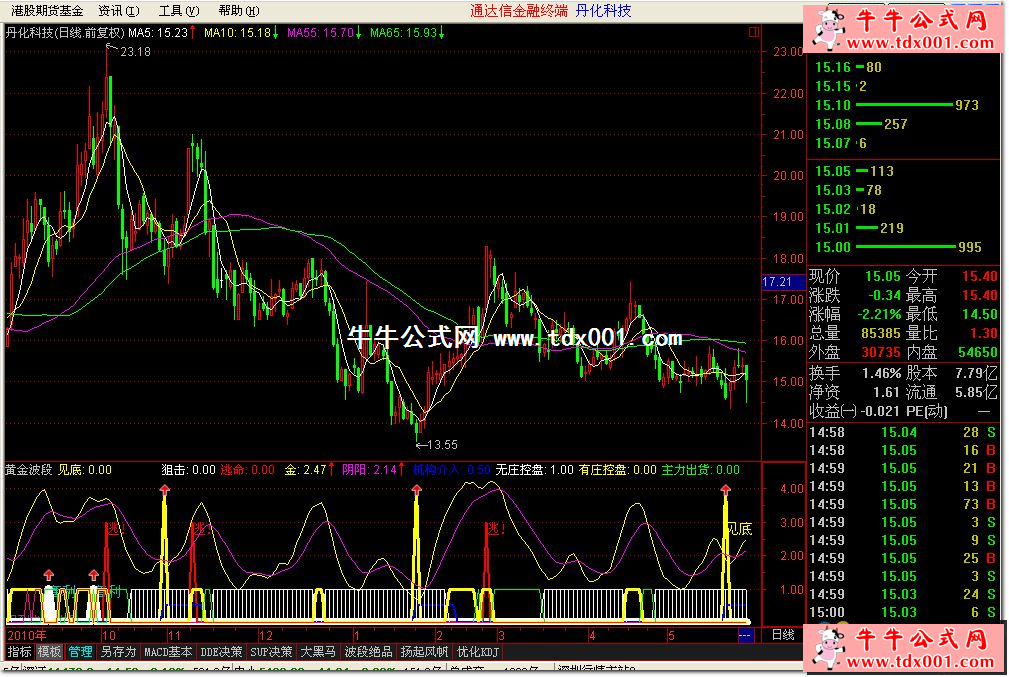Click the 总量 85385 value

click(x=881, y=333)
